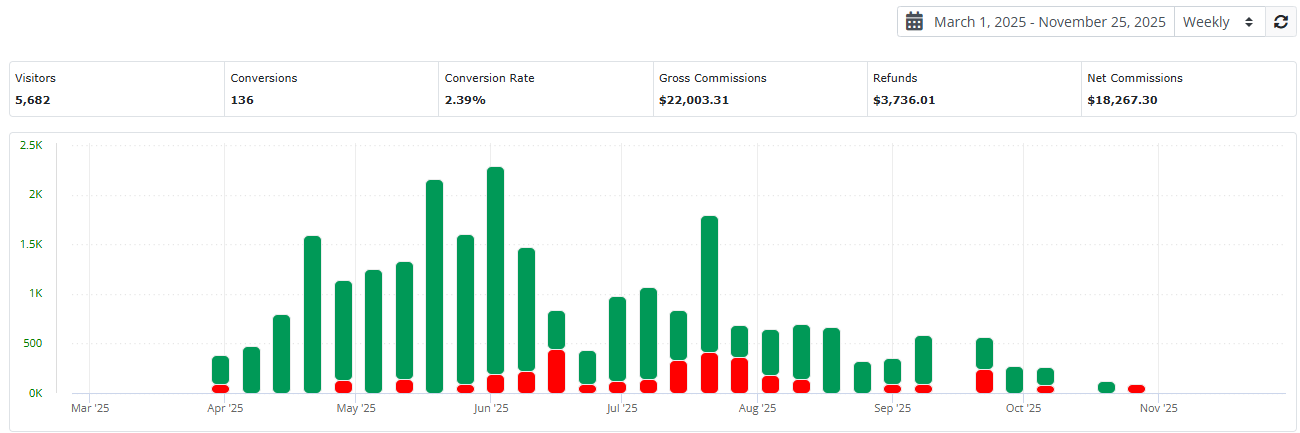Click the Net Commissions $18,267.30 card

tap(1187, 89)
